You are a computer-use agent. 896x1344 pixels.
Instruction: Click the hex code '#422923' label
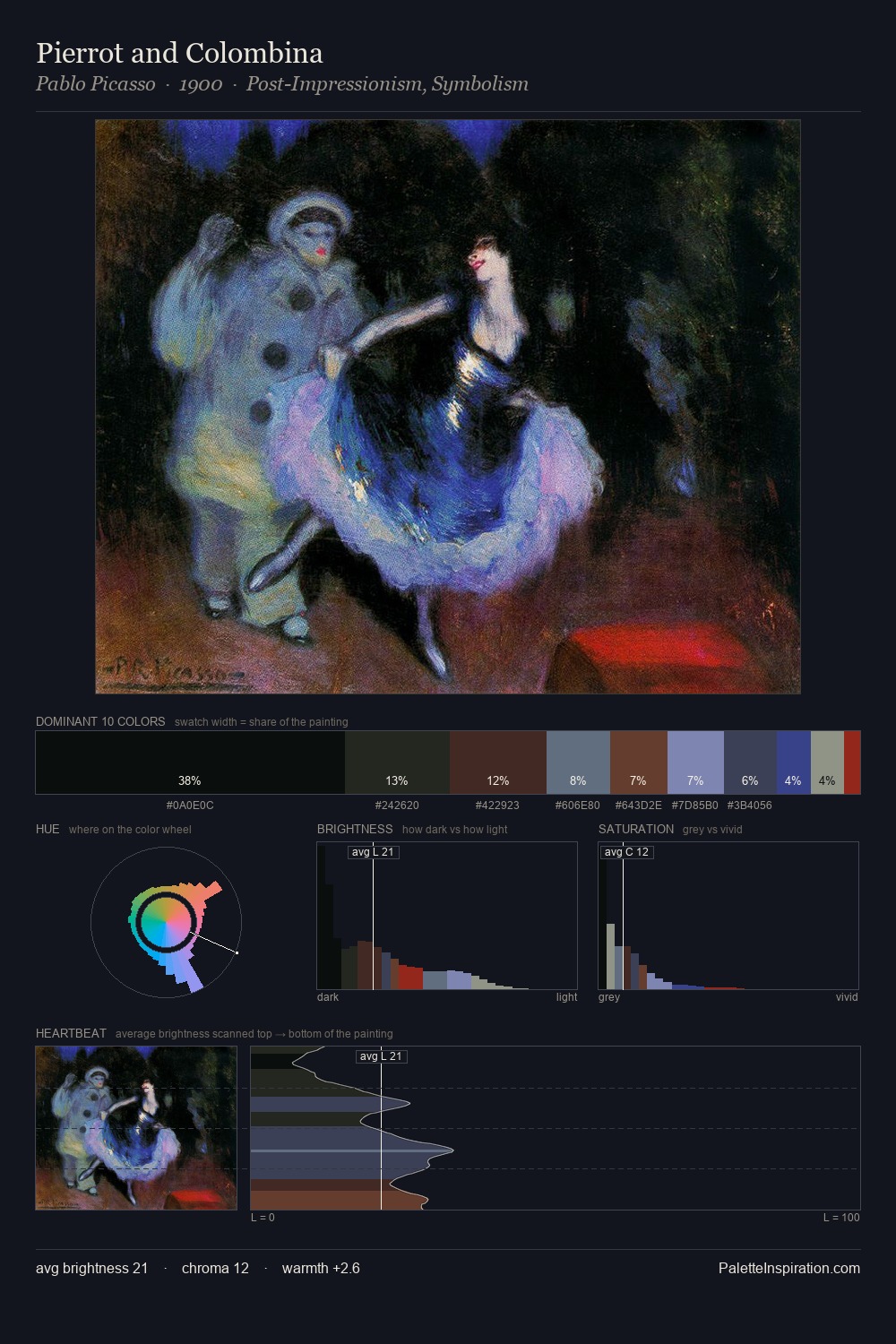coord(497,806)
